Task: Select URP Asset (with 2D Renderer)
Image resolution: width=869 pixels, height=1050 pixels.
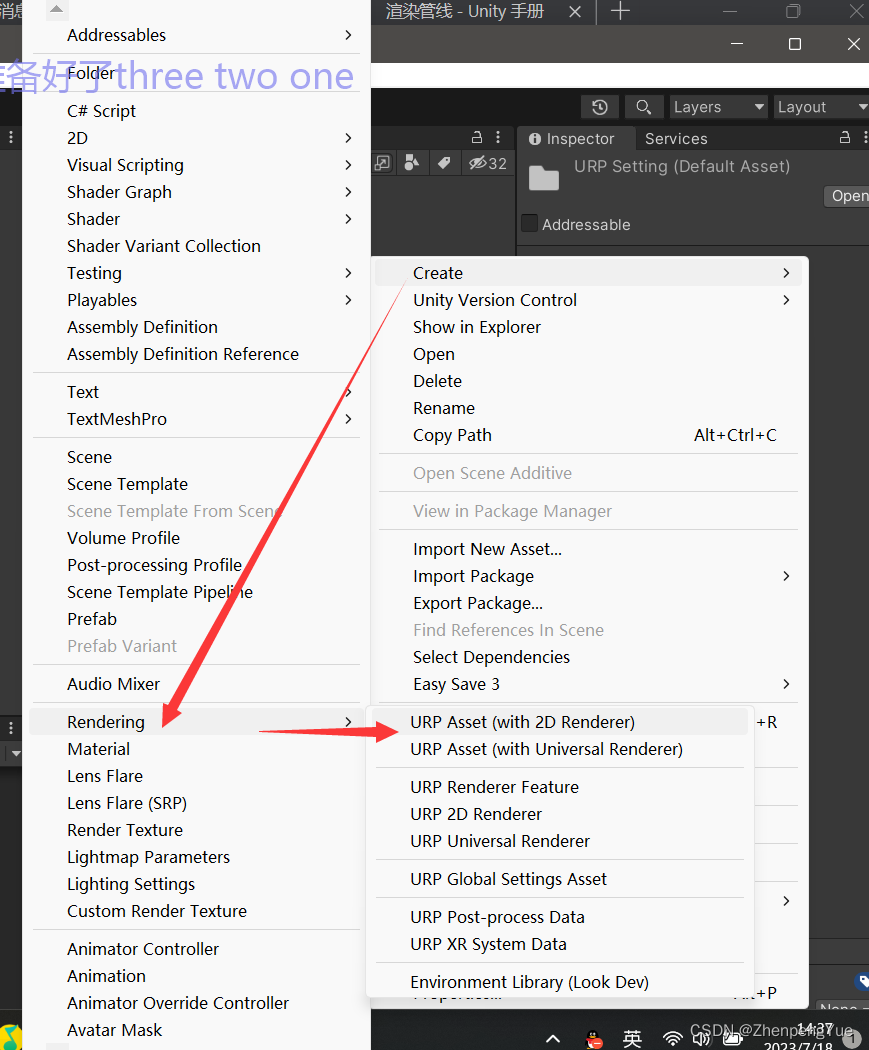Action: [x=561, y=722]
